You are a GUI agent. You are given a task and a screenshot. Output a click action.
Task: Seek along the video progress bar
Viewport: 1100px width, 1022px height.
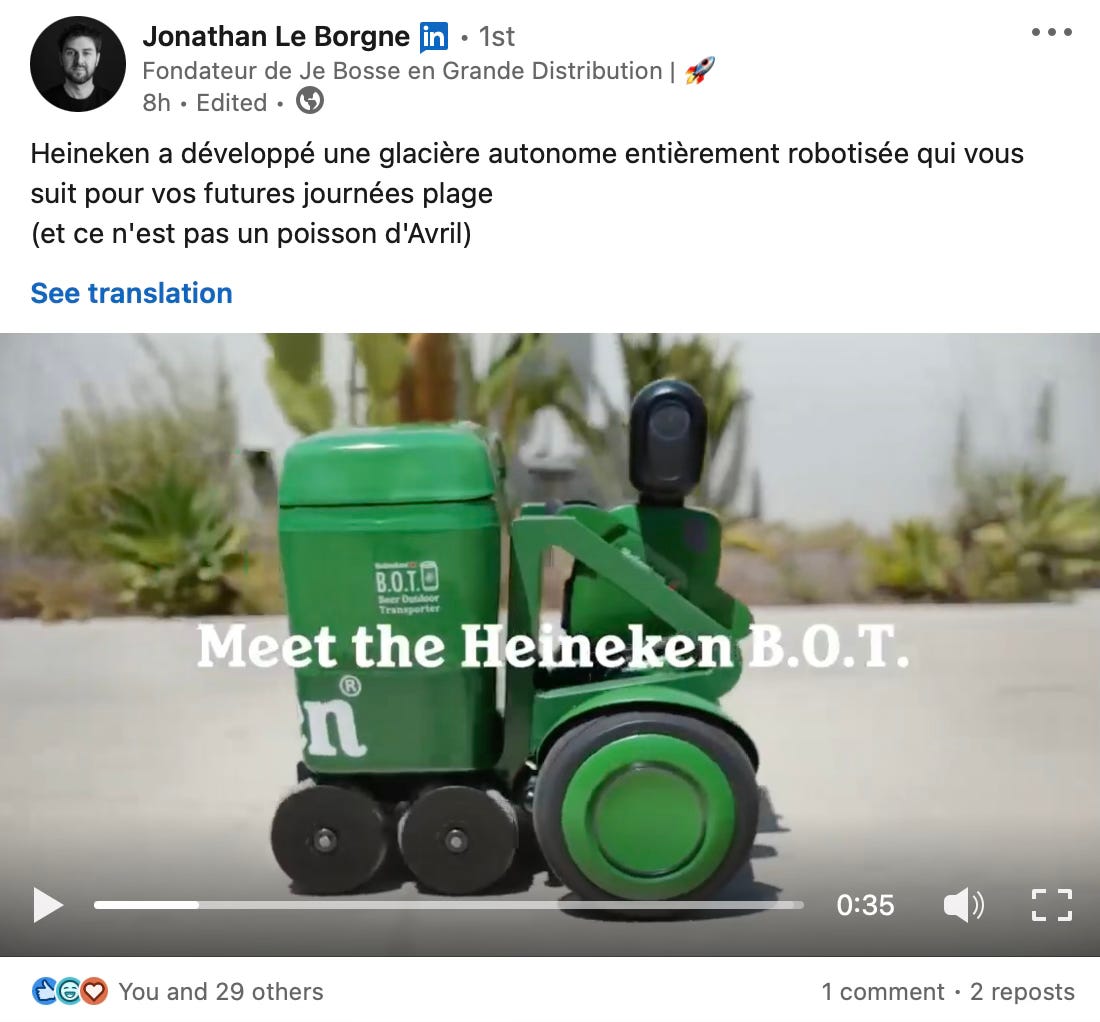click(449, 905)
